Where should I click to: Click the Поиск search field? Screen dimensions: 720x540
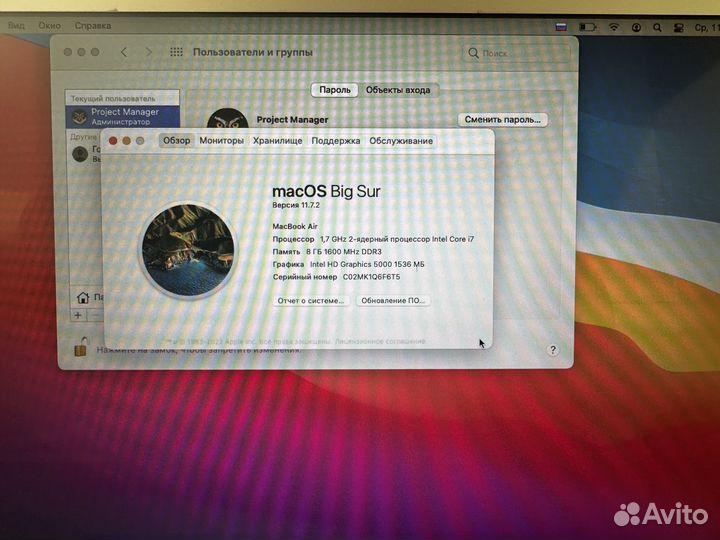point(516,53)
